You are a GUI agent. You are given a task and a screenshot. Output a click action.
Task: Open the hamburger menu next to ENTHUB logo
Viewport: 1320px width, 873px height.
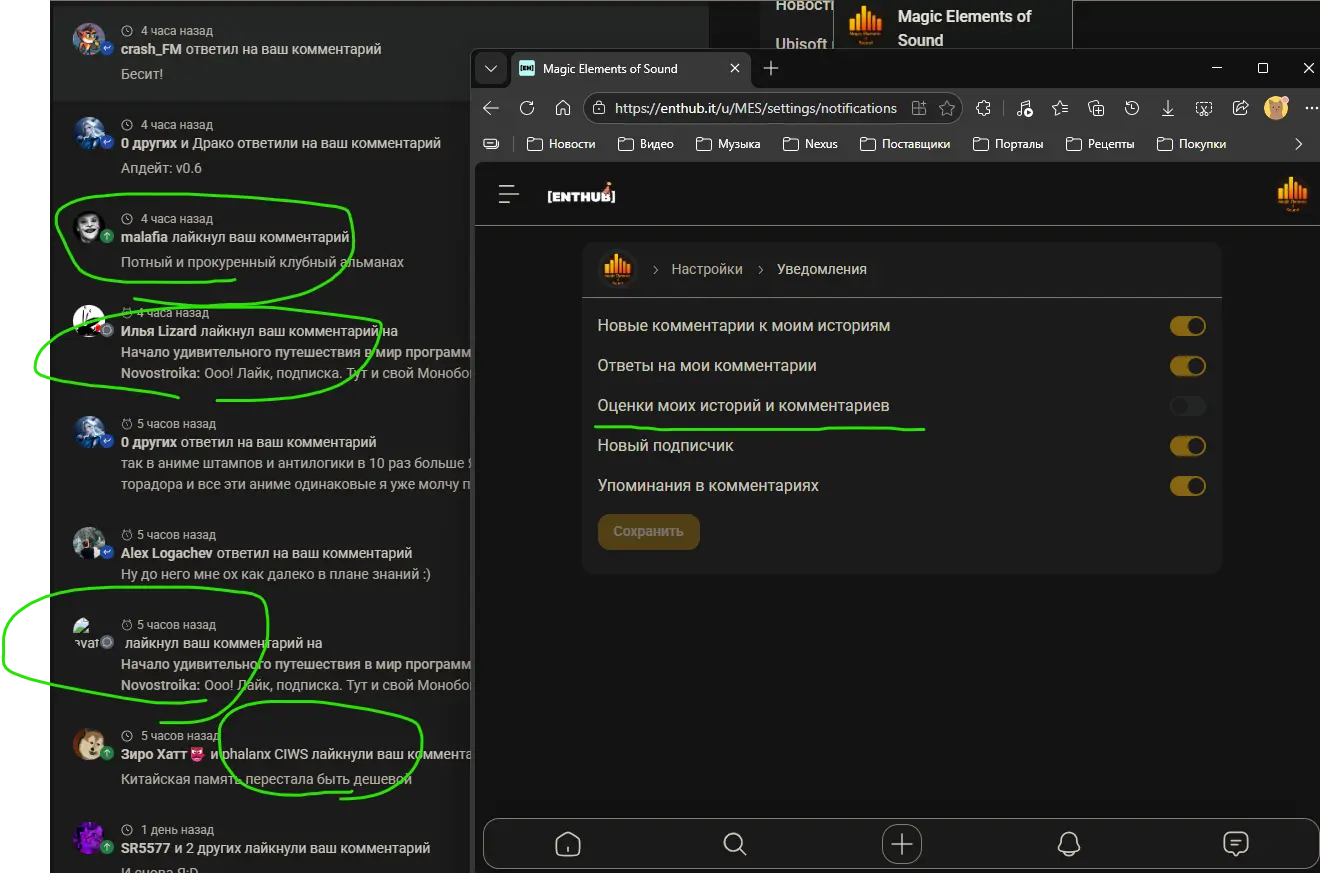(x=509, y=195)
